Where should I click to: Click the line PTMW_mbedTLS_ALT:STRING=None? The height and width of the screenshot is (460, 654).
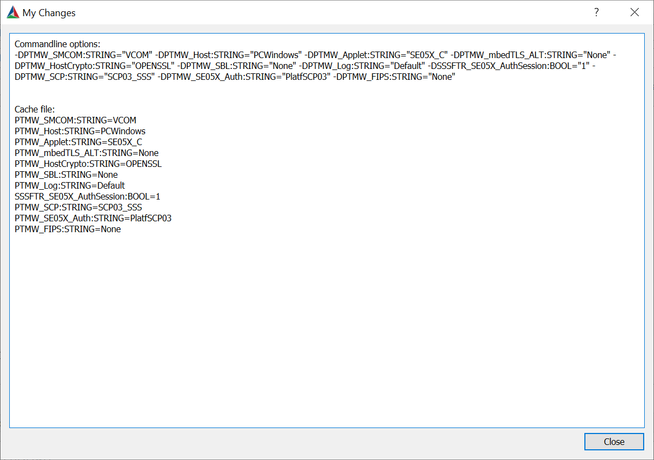coord(86,153)
